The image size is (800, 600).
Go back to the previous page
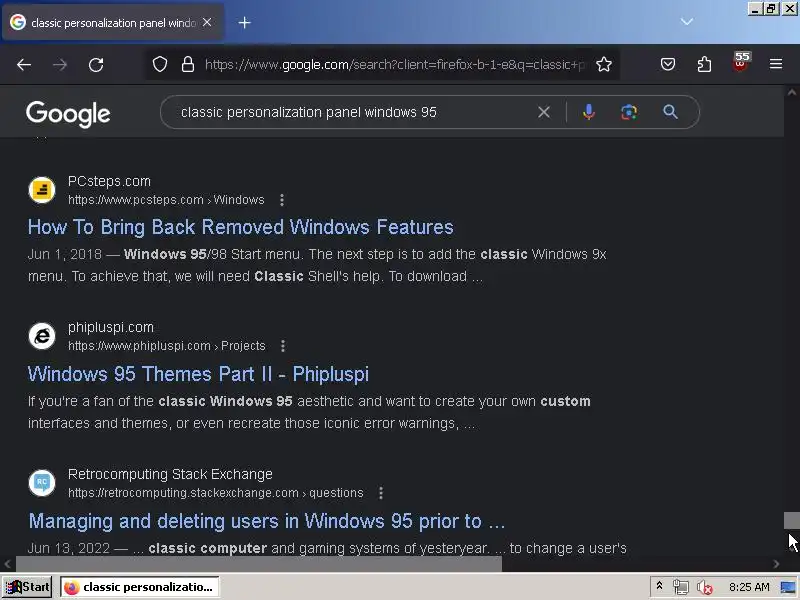point(24,65)
